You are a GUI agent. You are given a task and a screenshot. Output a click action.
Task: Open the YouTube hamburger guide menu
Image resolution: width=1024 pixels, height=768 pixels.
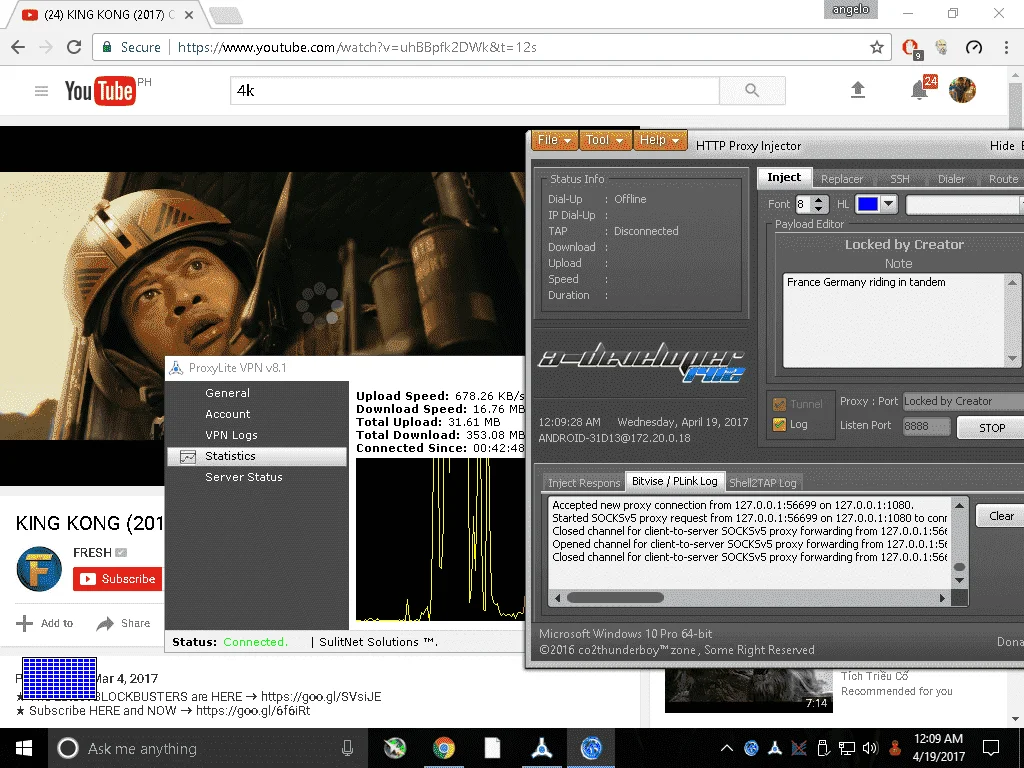pyautogui.click(x=41, y=91)
